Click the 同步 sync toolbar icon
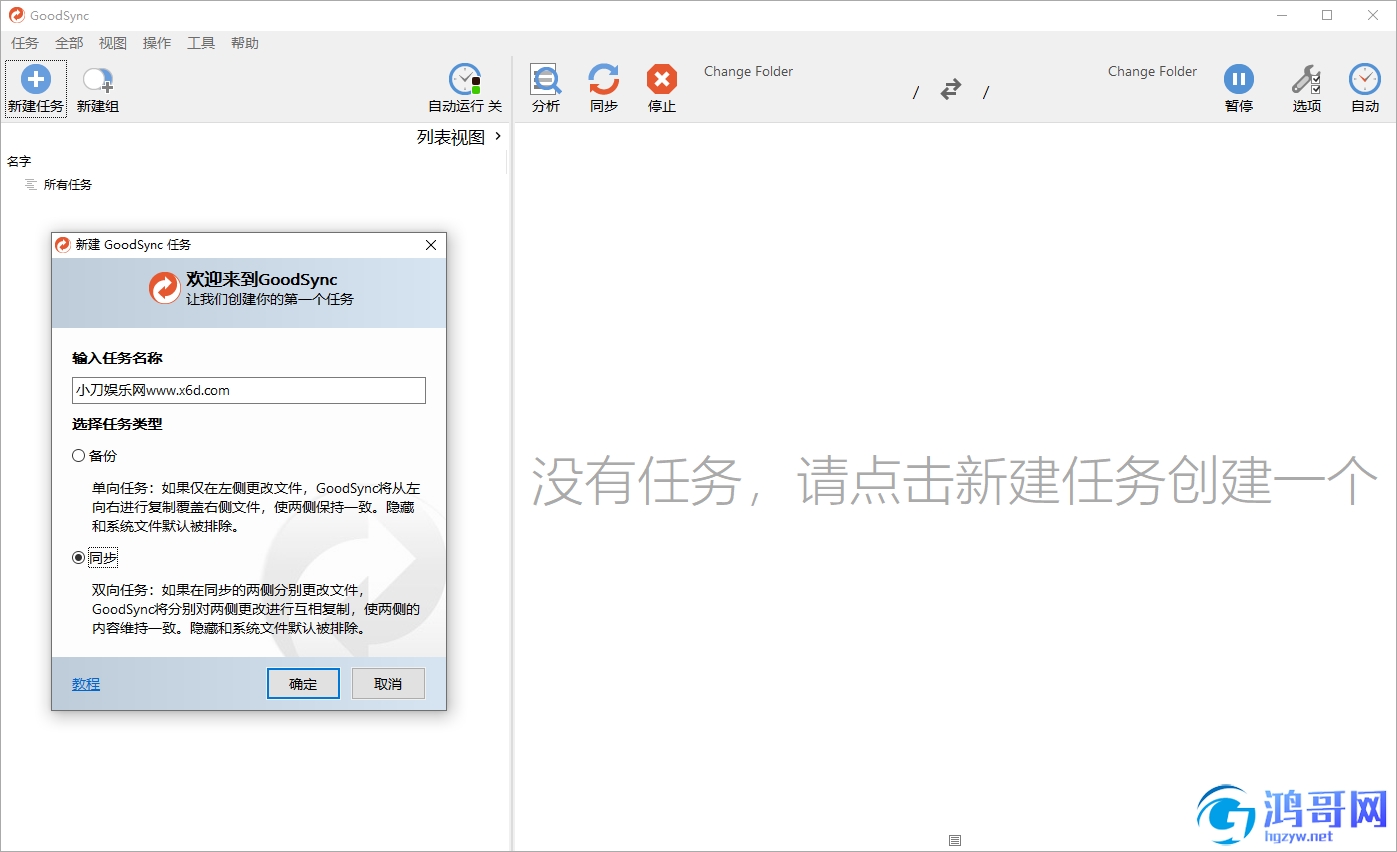Image resolution: width=1397 pixels, height=852 pixels. click(604, 79)
